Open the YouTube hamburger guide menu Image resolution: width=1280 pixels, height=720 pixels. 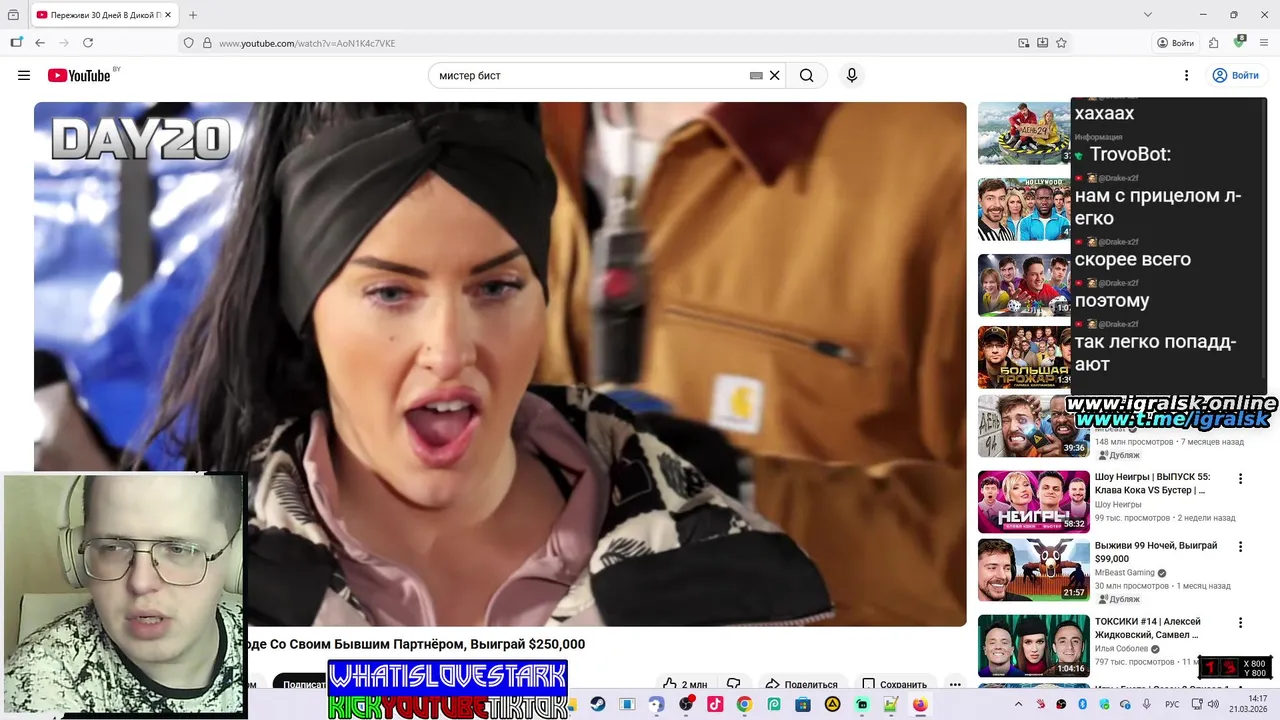pyautogui.click(x=24, y=75)
